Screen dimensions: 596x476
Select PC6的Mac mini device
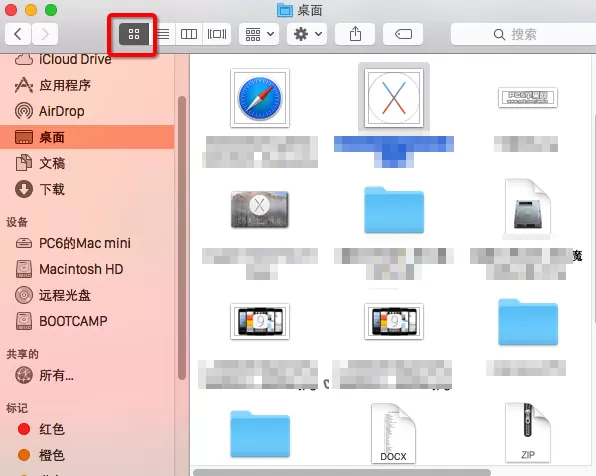tap(87, 243)
